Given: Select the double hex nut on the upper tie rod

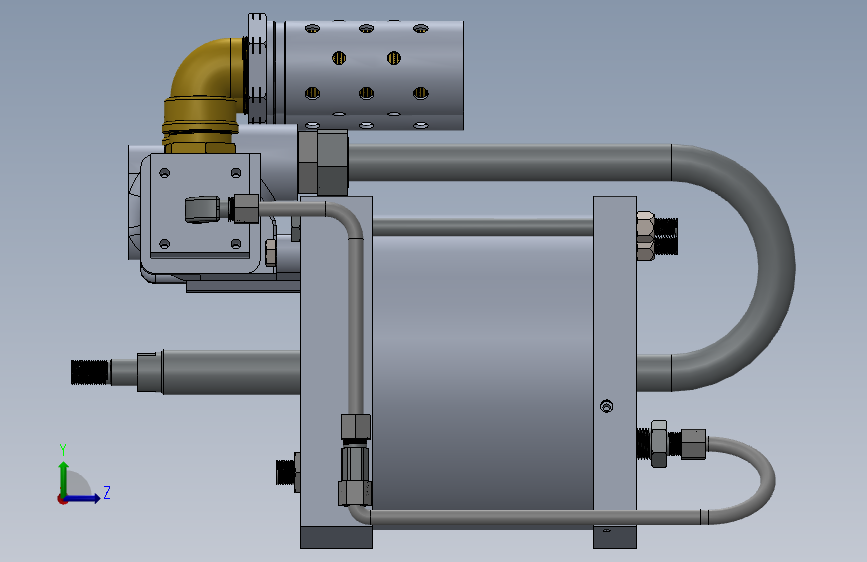Looking at the screenshot, I should (x=645, y=236).
